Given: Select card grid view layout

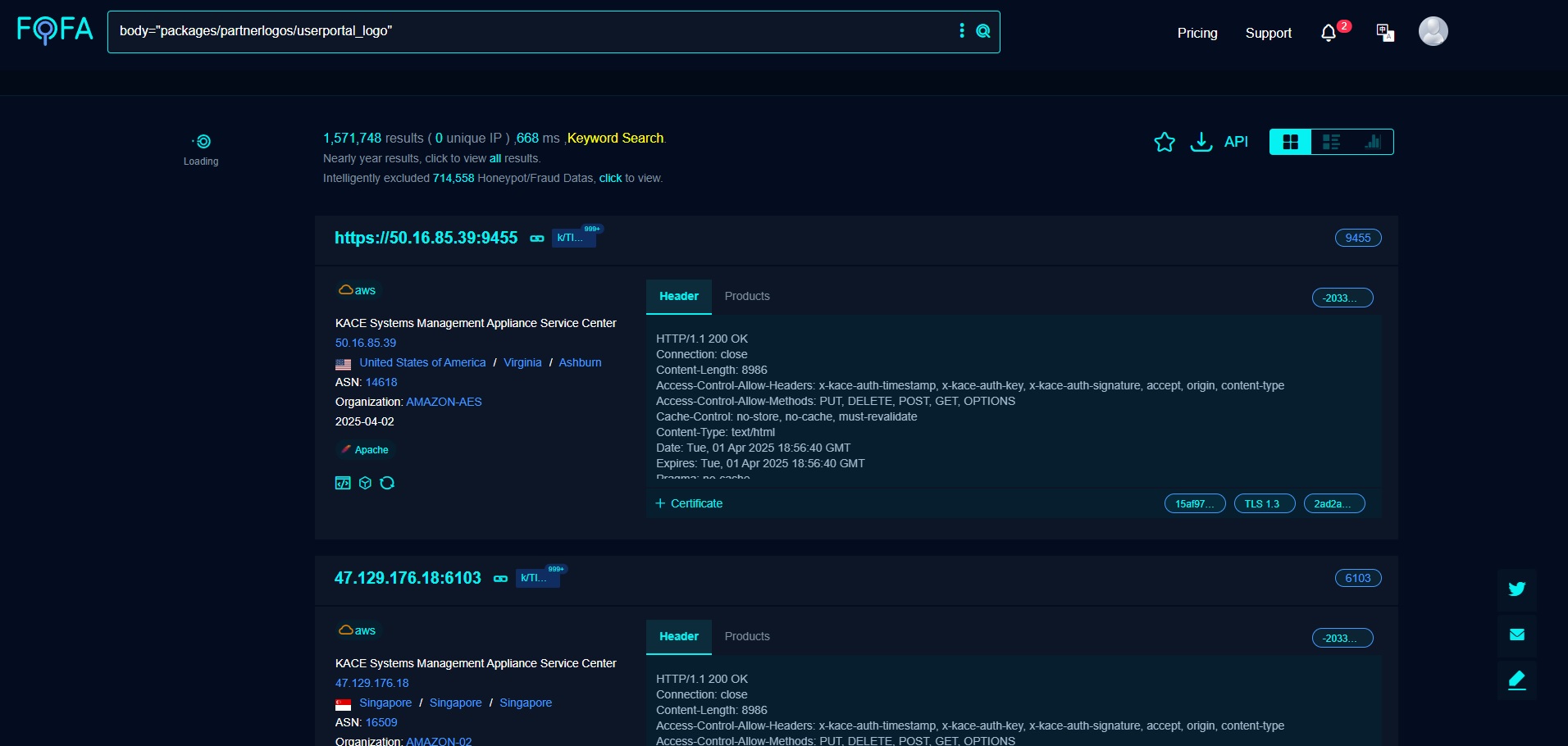Looking at the screenshot, I should click(1290, 142).
